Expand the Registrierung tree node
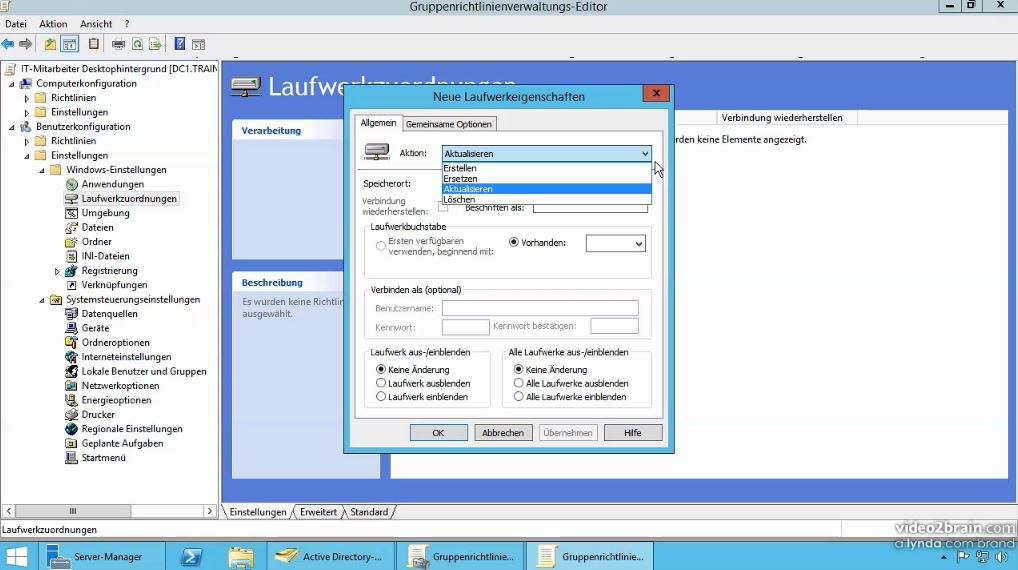This screenshot has height=570, width=1018. coord(56,271)
